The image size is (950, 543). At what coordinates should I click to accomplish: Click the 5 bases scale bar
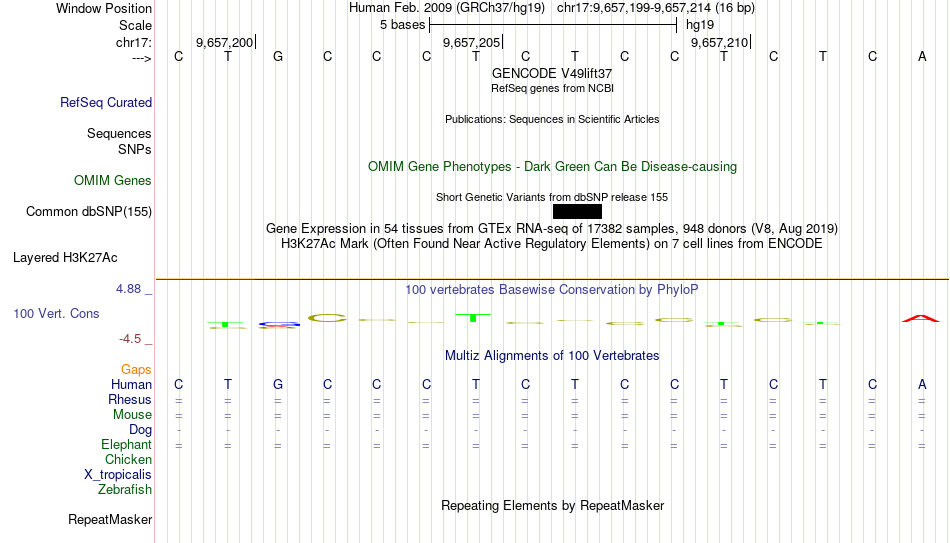[553, 25]
